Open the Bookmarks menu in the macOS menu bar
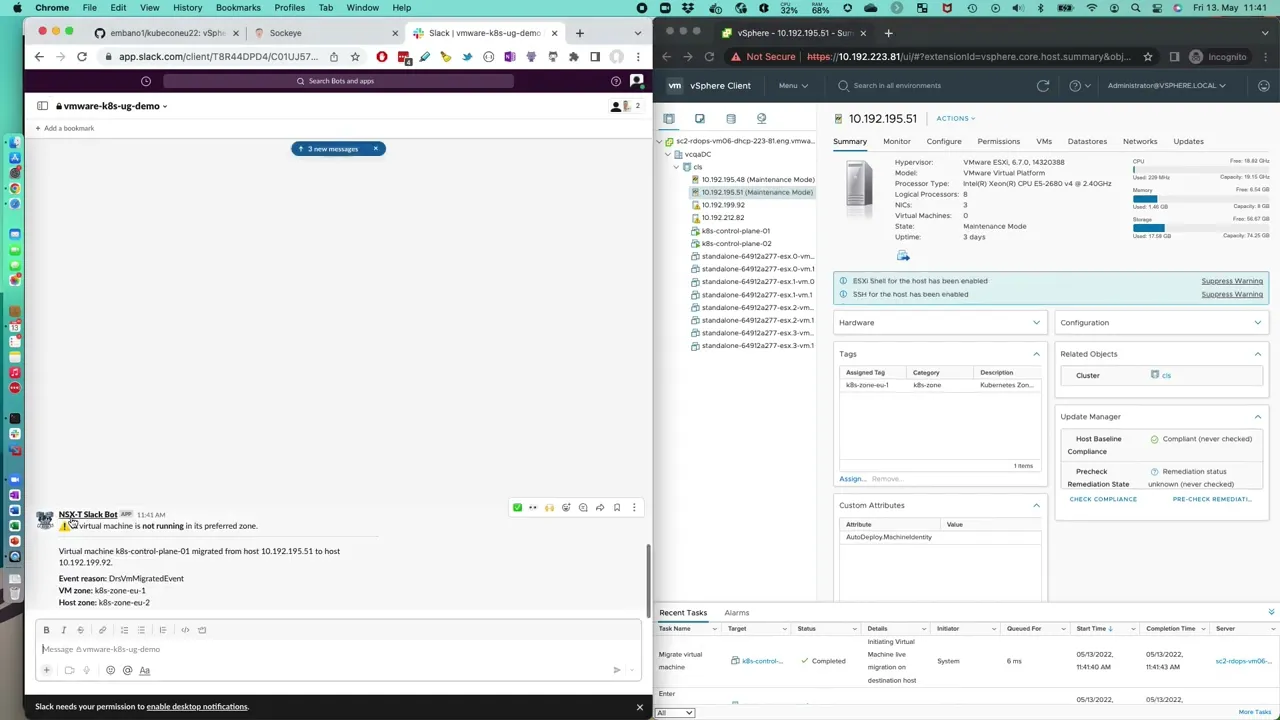Image resolution: width=1280 pixels, height=720 pixels. [x=238, y=8]
